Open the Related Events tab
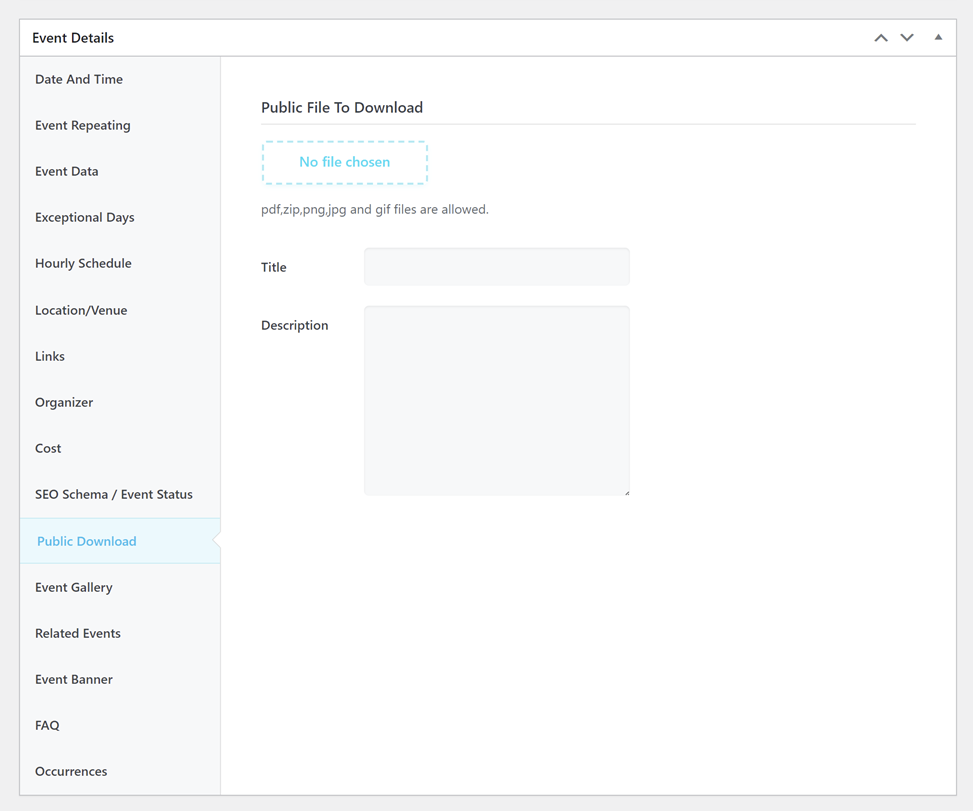Screen dimensions: 973x811 point(78,633)
